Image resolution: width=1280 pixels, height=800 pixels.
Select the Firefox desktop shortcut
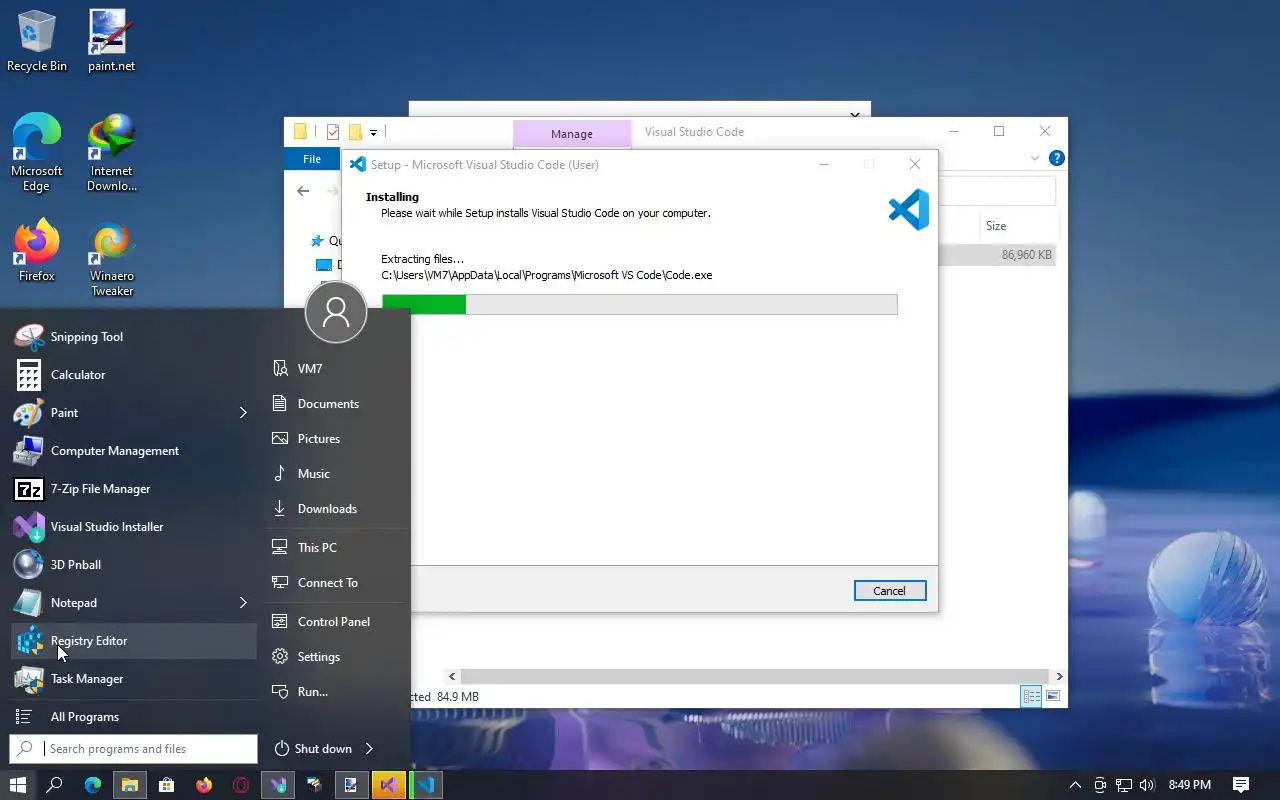37,252
